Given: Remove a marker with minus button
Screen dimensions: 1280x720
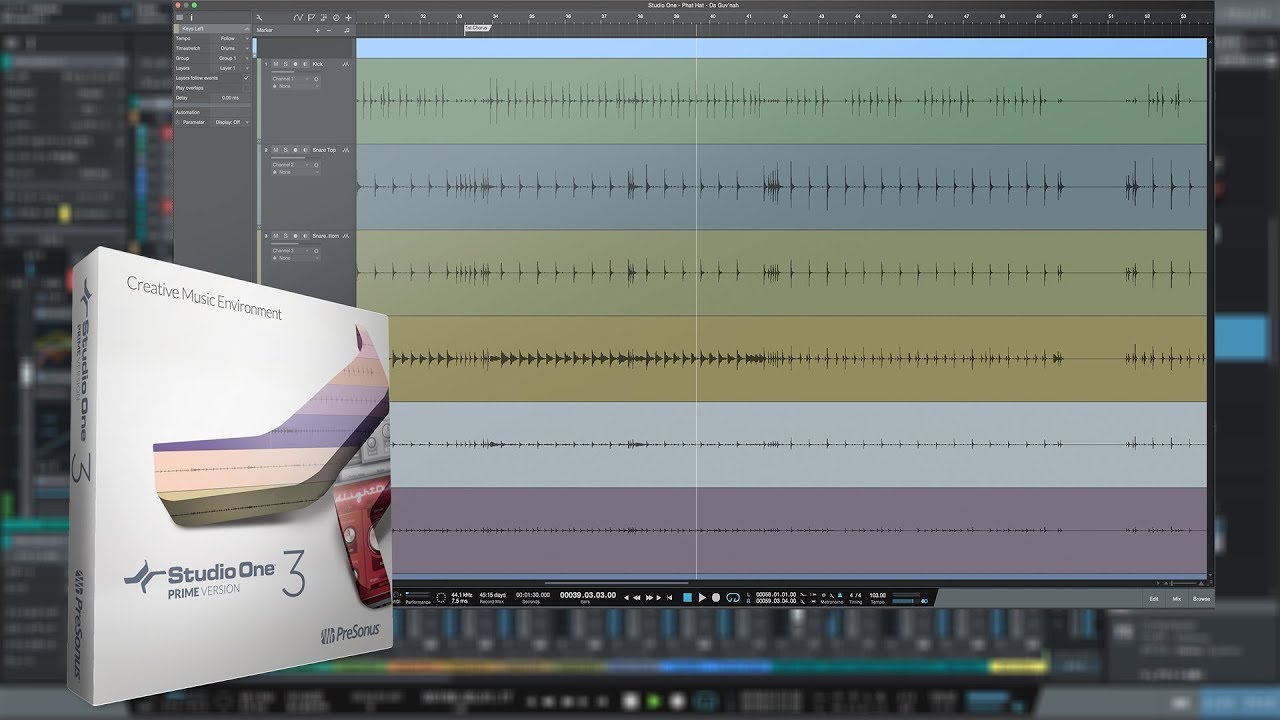Looking at the screenshot, I should coord(329,30).
